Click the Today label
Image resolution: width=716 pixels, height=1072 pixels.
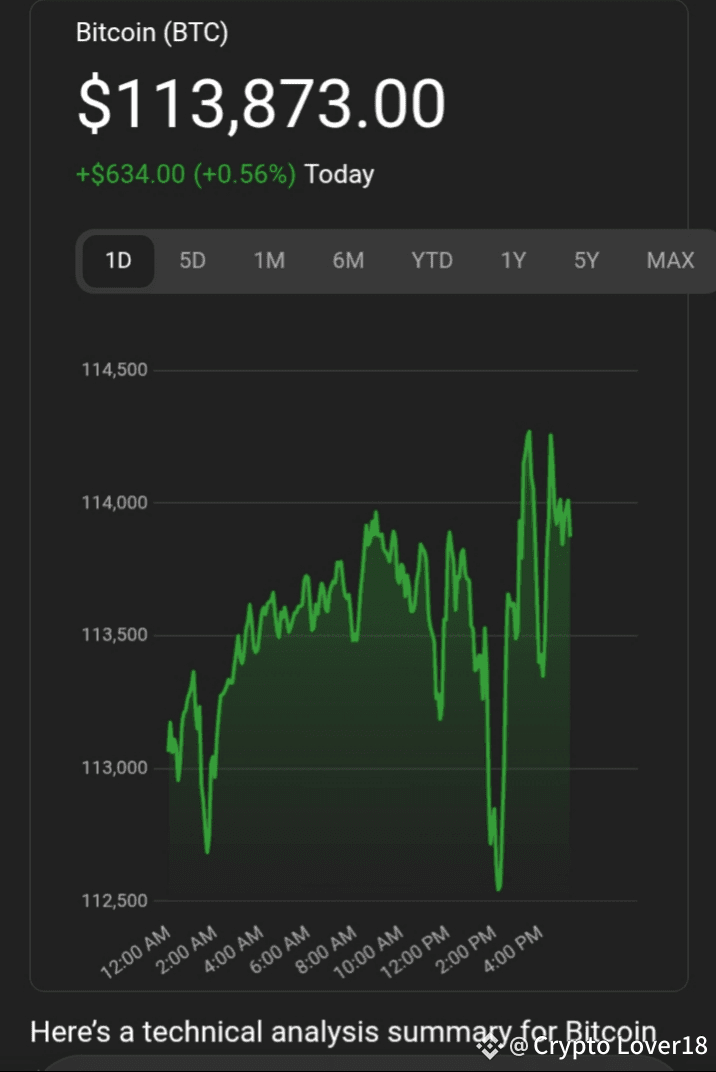(339, 174)
